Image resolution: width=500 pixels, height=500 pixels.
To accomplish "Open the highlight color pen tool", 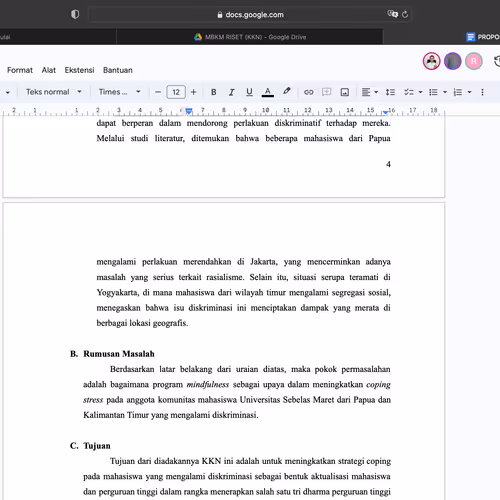I will (x=286, y=92).
